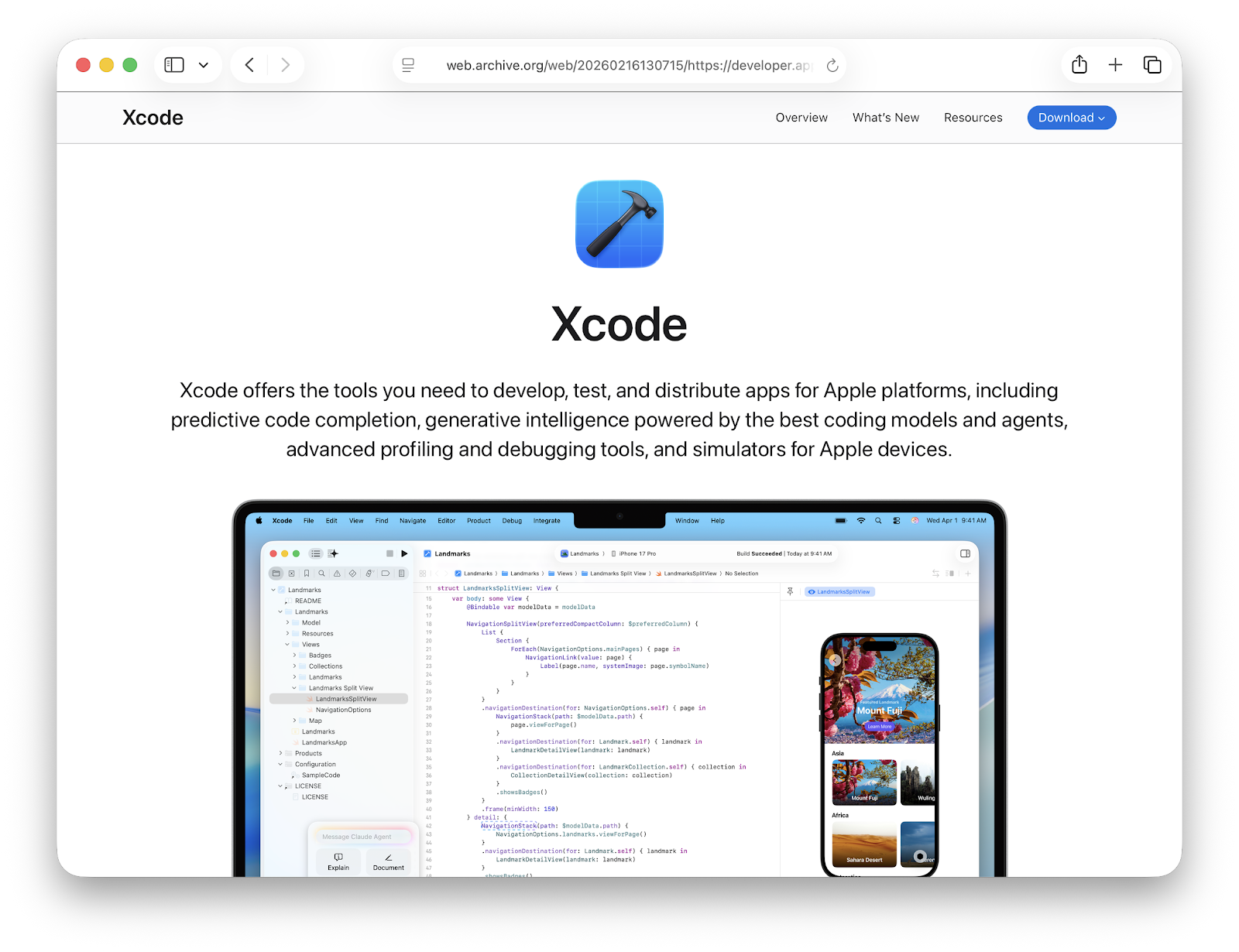
Task: Click the Document button in assistant popup
Action: point(388,861)
